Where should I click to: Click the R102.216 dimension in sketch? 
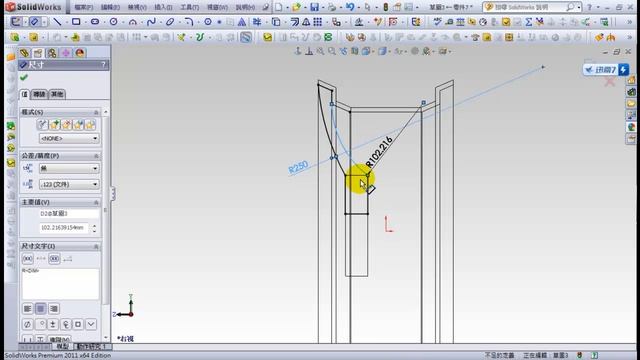(379, 152)
